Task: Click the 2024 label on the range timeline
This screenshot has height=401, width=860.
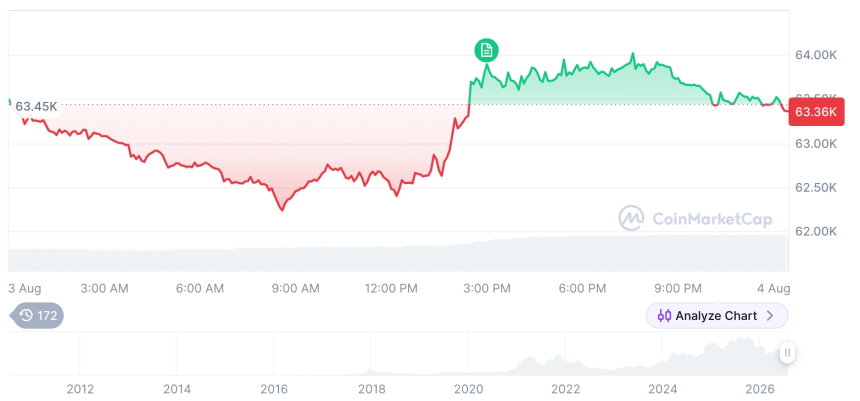Action: click(663, 389)
